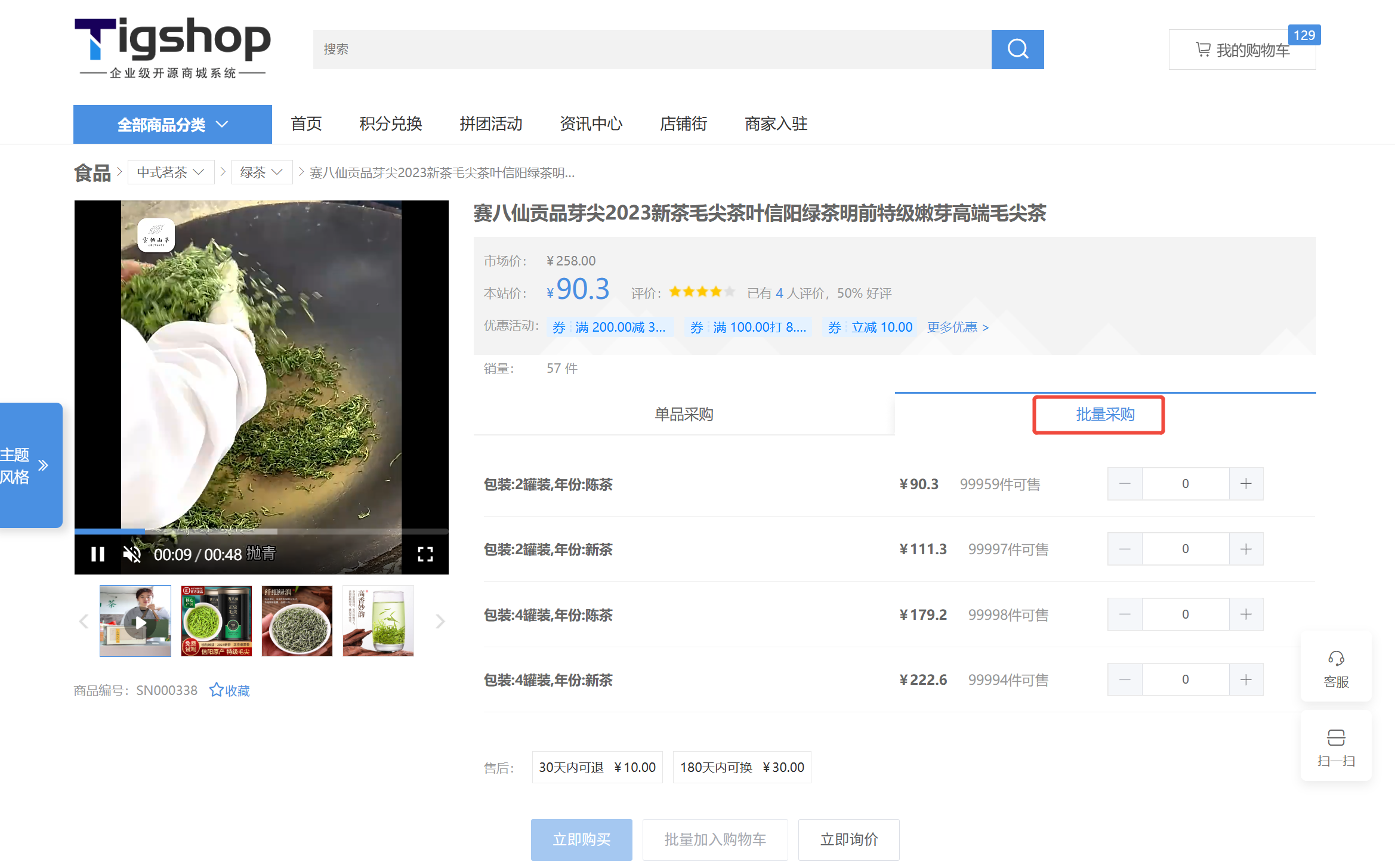1395x868 pixels.
Task: Select 30-day return service option
Action: click(597, 767)
